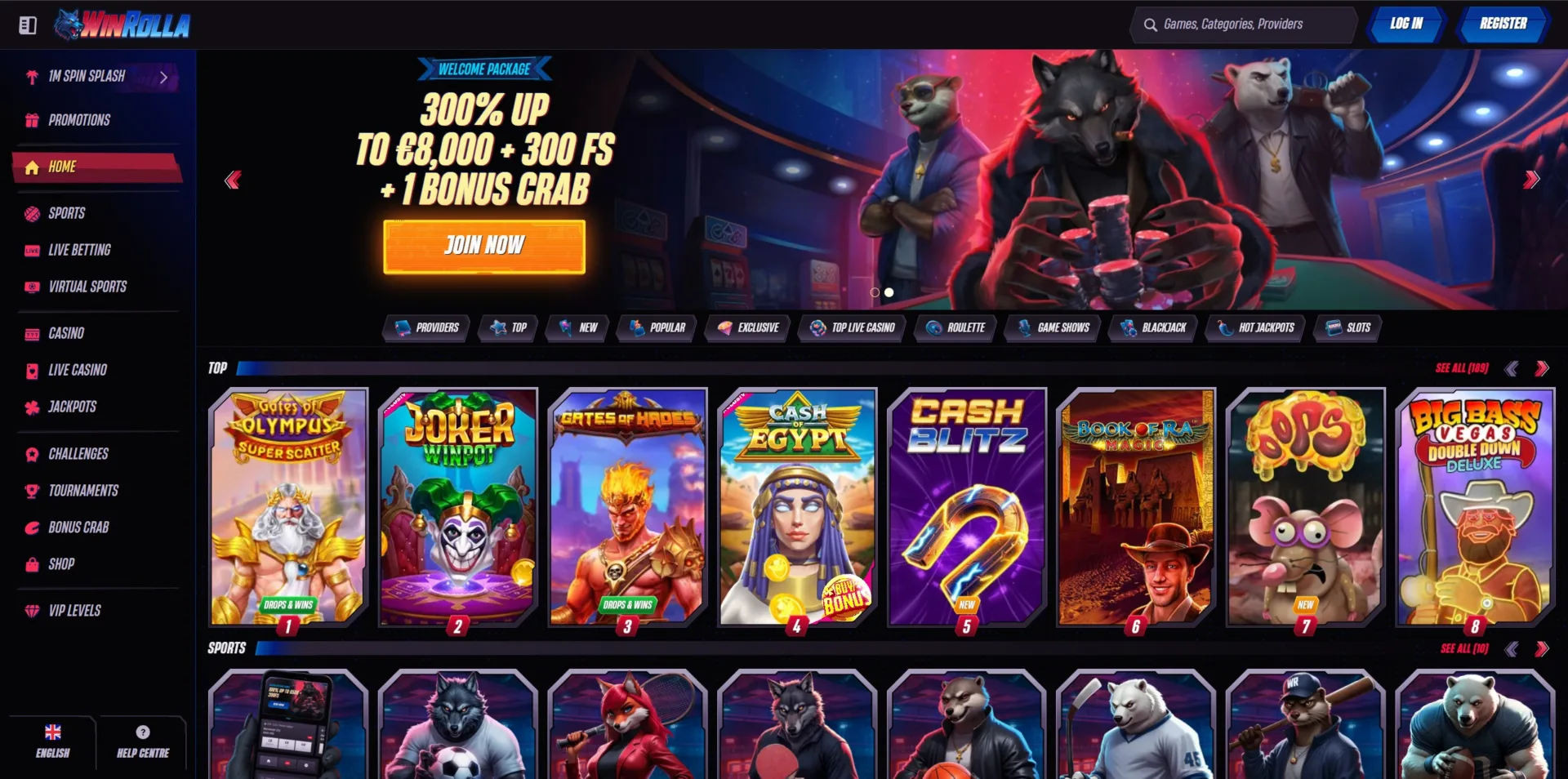Advance the hero banner with right arrow
The width and height of the screenshot is (1568, 779).
tap(1531, 180)
